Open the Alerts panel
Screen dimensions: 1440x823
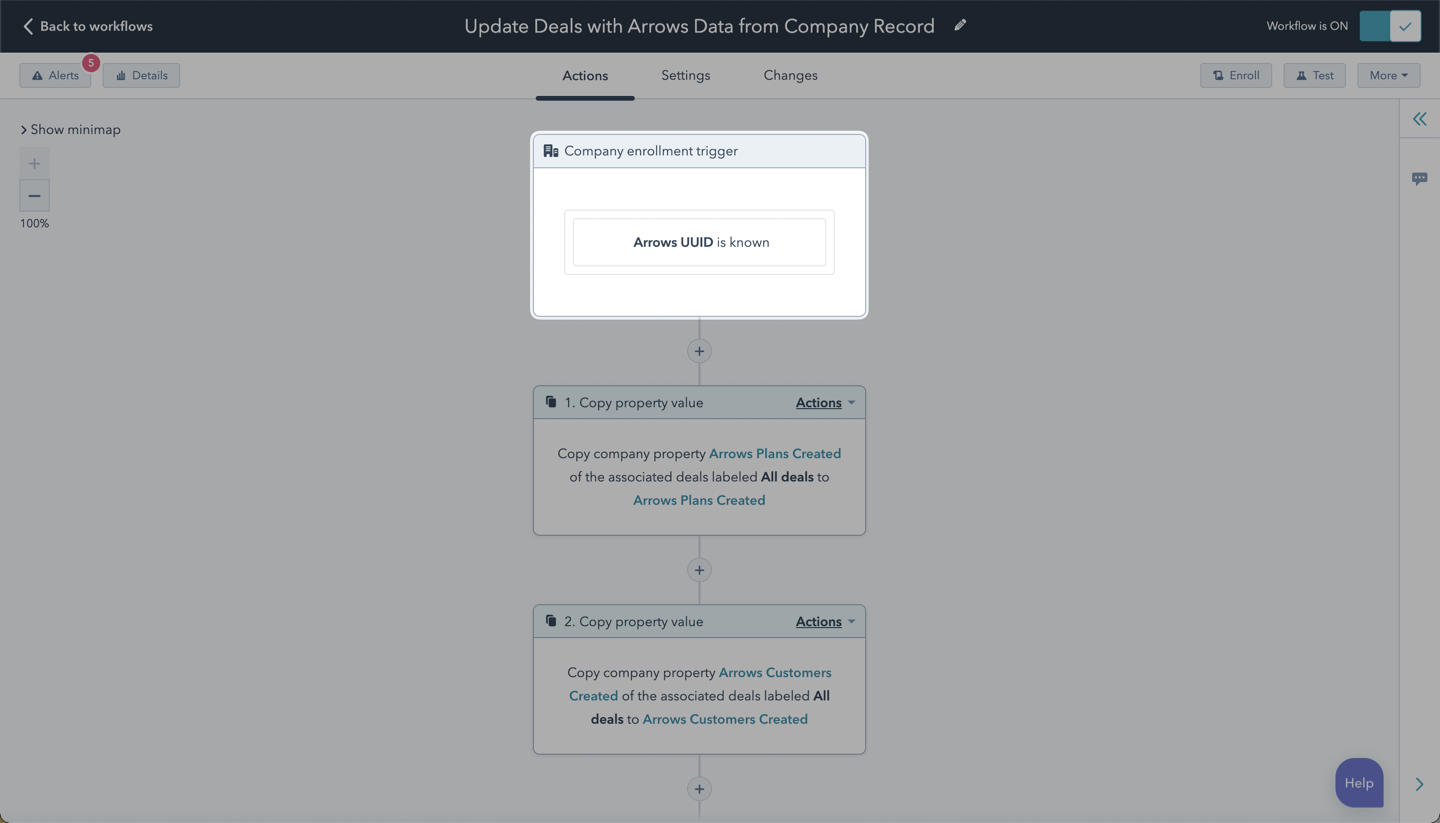pos(55,75)
